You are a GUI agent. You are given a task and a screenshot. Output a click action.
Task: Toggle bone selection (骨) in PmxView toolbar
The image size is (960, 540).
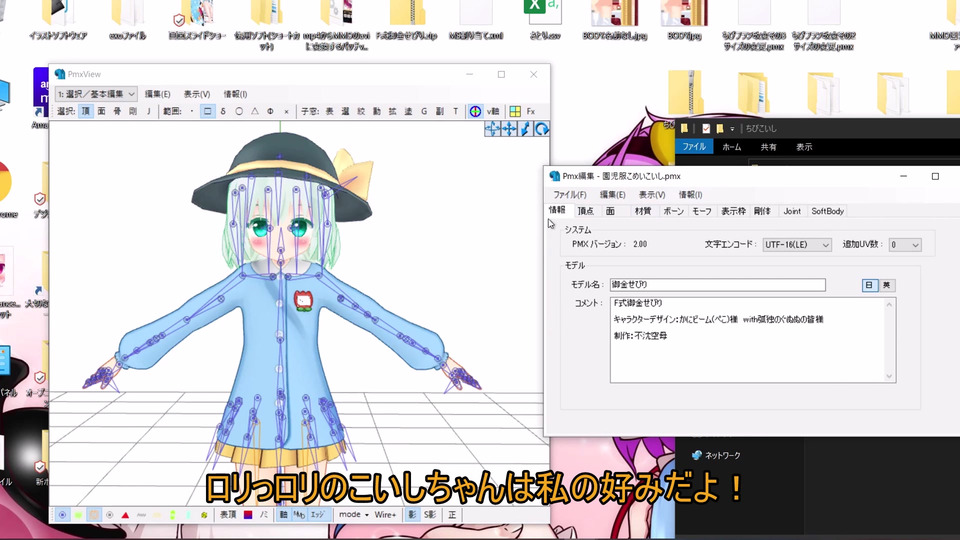pos(118,111)
